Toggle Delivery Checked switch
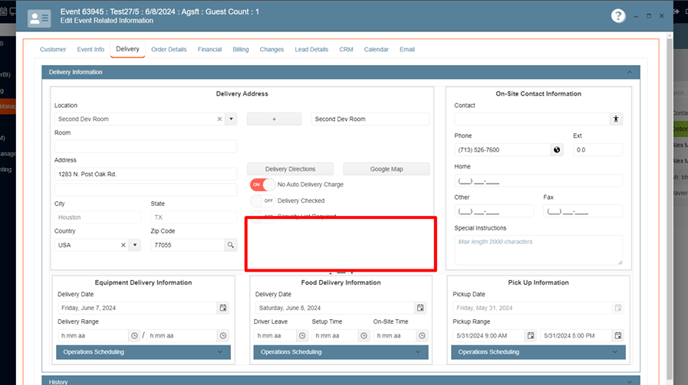The image size is (688, 385). click(262, 201)
